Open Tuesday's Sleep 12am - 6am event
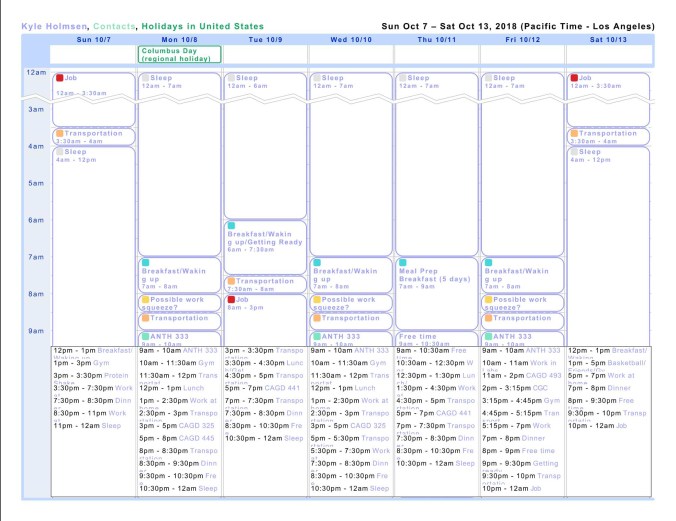Image resolution: width=676 pixels, height=521 pixels. pyautogui.click(x=265, y=146)
